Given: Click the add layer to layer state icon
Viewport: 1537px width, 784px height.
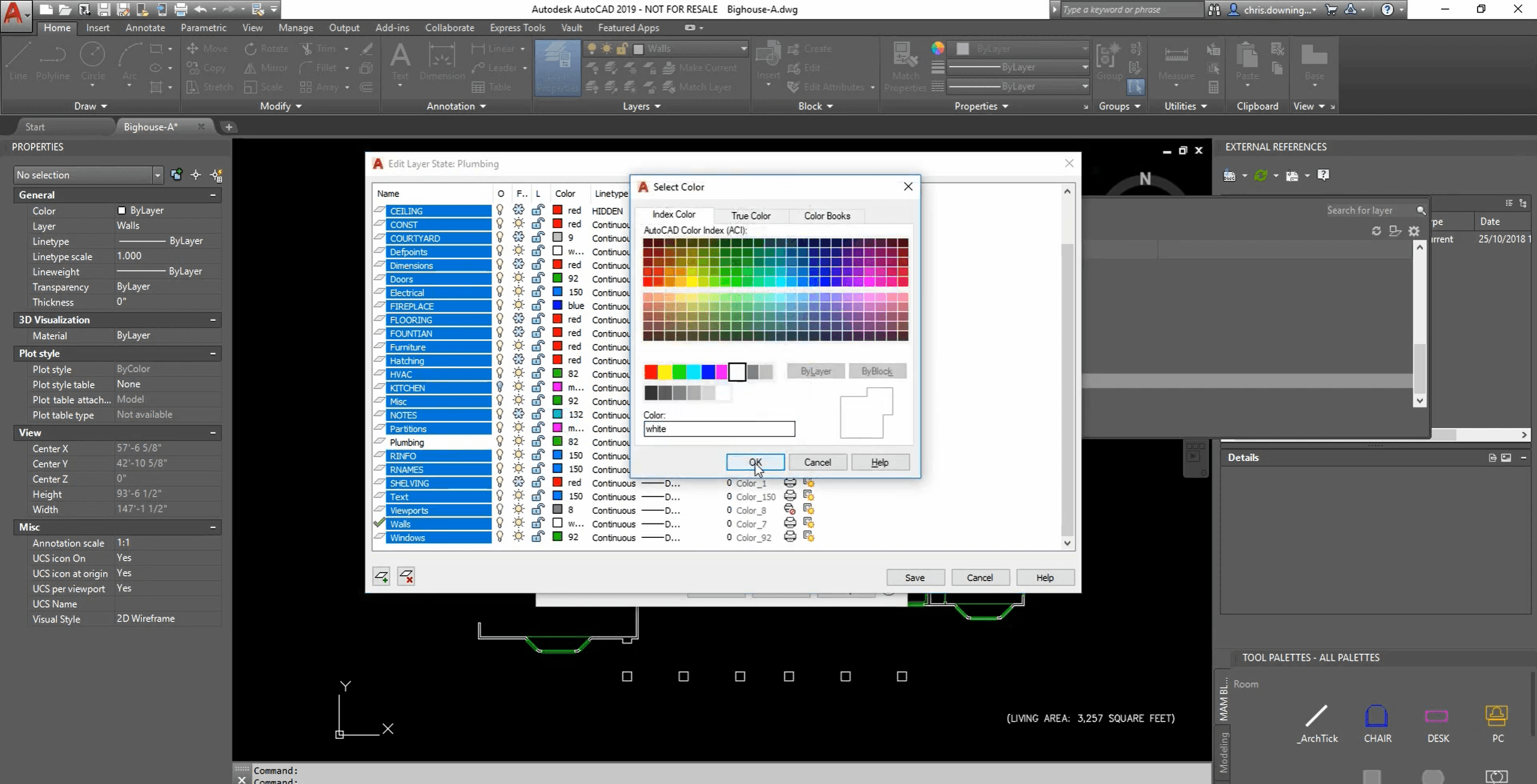Looking at the screenshot, I should [381, 576].
